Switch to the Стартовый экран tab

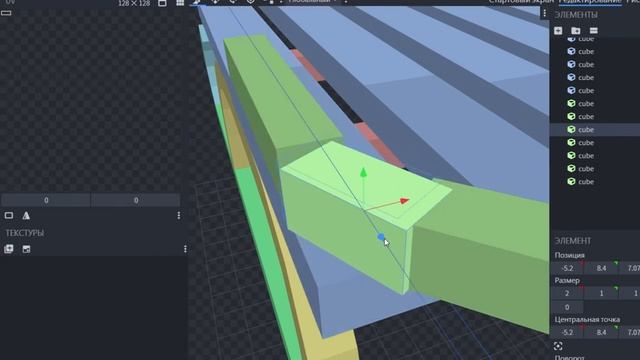(521, 2)
